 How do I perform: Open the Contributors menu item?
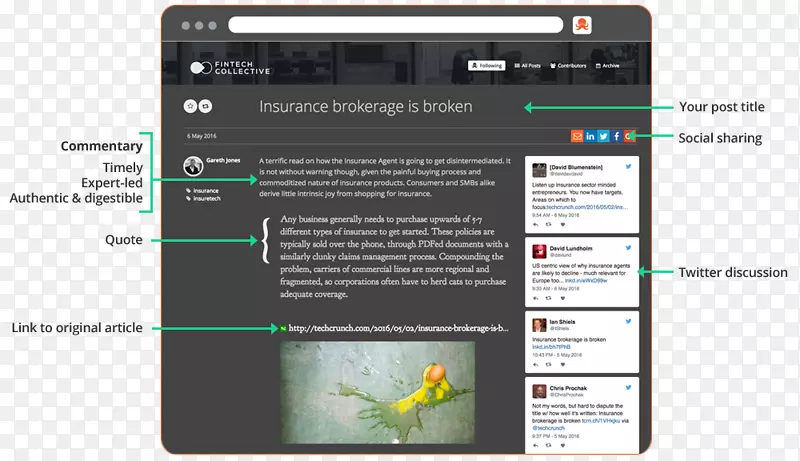point(568,66)
